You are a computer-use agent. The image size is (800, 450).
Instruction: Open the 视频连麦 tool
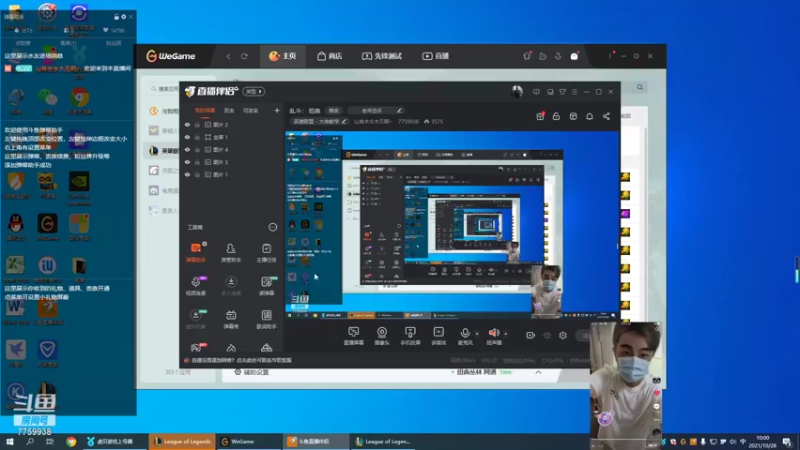pyautogui.click(x=196, y=285)
